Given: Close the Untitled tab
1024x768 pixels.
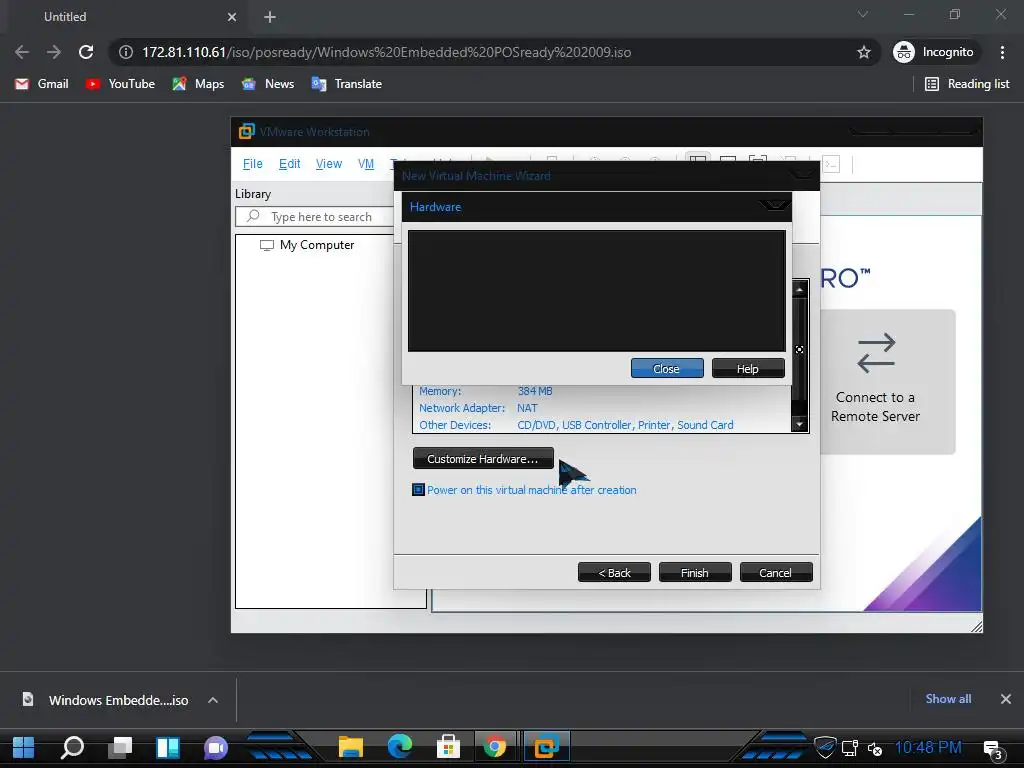Looking at the screenshot, I should coord(232,17).
